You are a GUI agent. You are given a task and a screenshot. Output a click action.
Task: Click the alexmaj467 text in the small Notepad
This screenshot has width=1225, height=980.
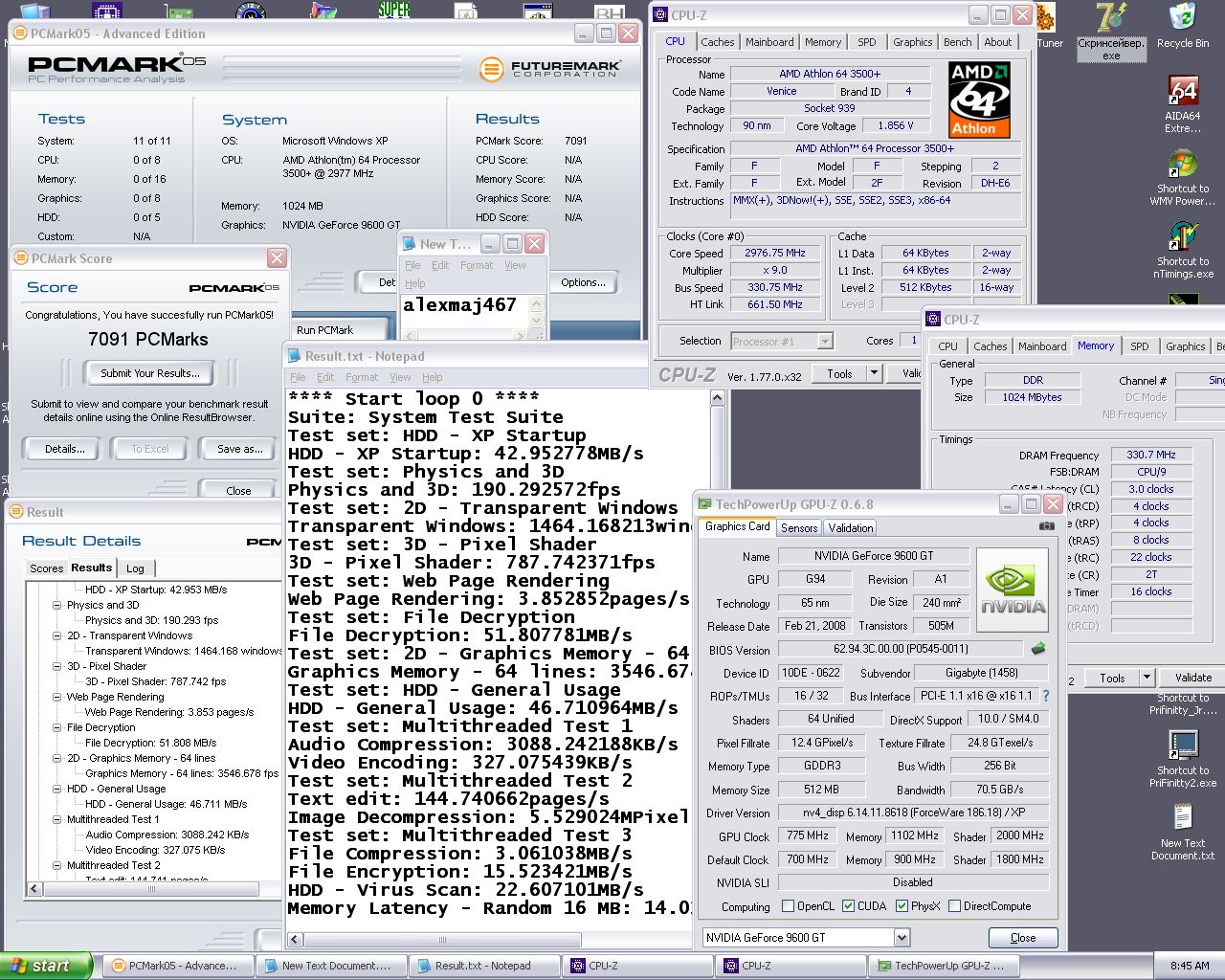point(459,305)
